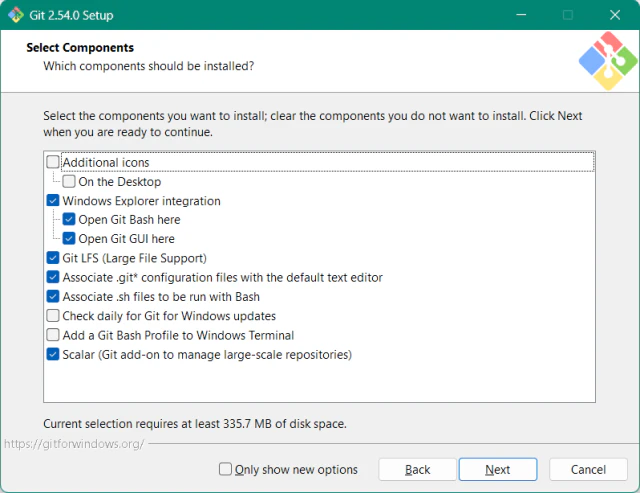Uncheck Associate .git* configuration files option
The image size is (640, 493).
(x=53, y=277)
